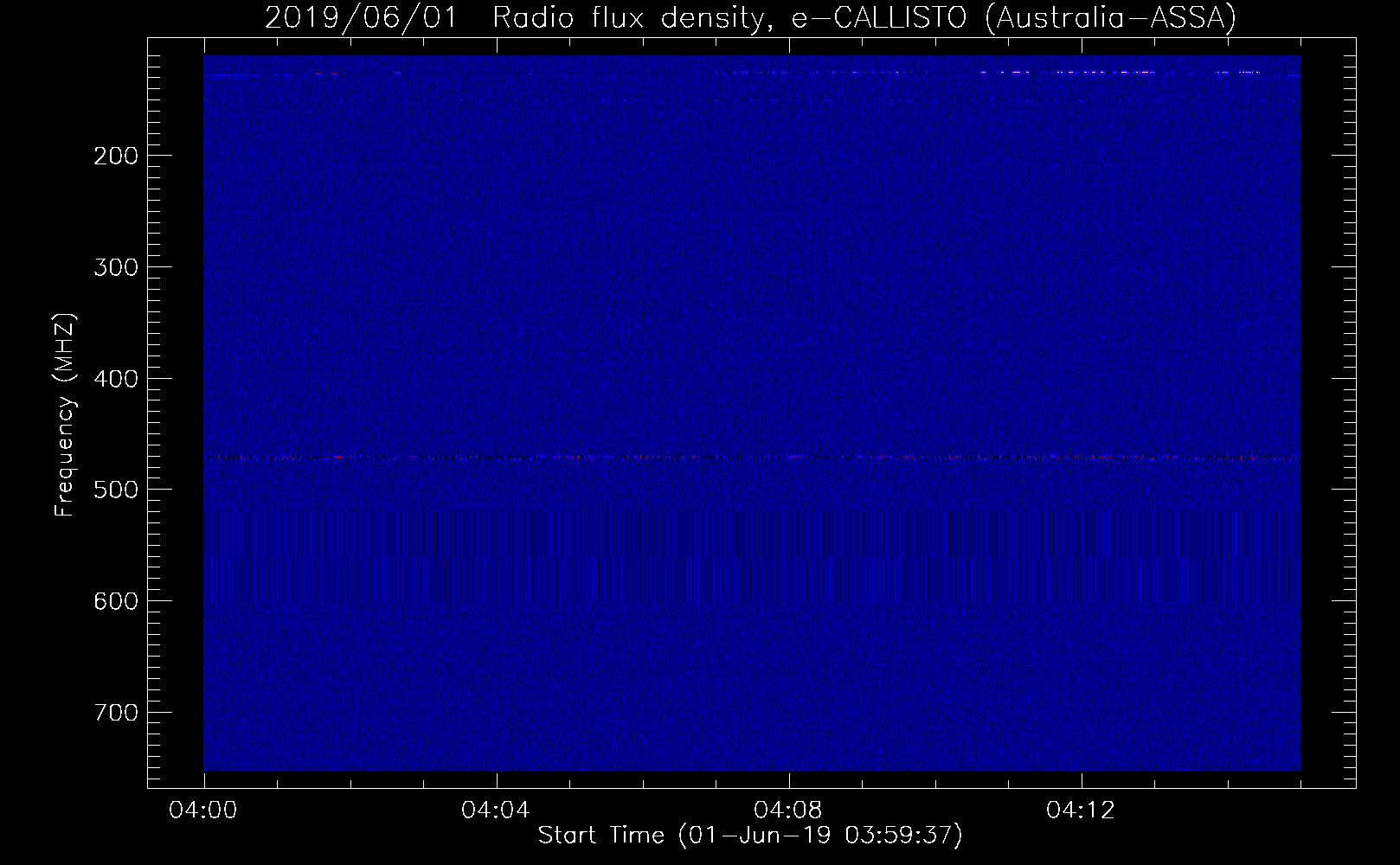Screen dimensions: 1400x865
Task: Click the 04:08 time tick label
Action: click(789, 811)
